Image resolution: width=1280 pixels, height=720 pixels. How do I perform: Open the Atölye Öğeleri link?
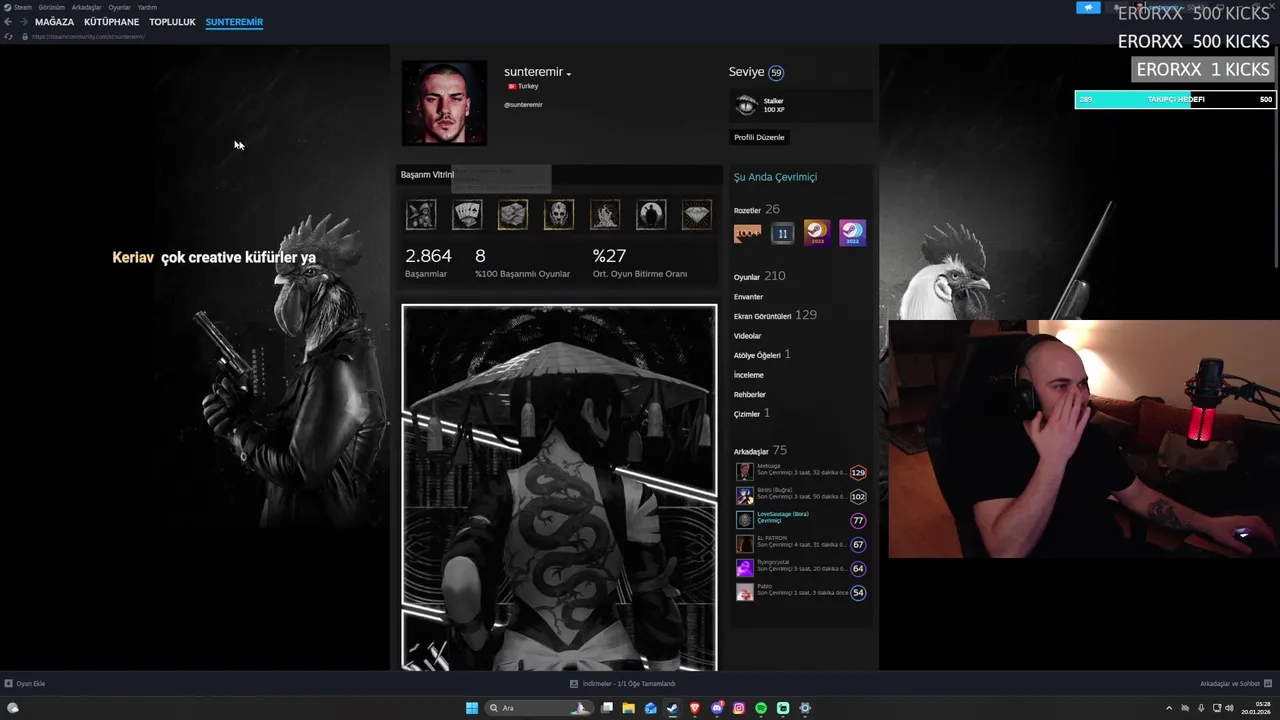coord(762,355)
